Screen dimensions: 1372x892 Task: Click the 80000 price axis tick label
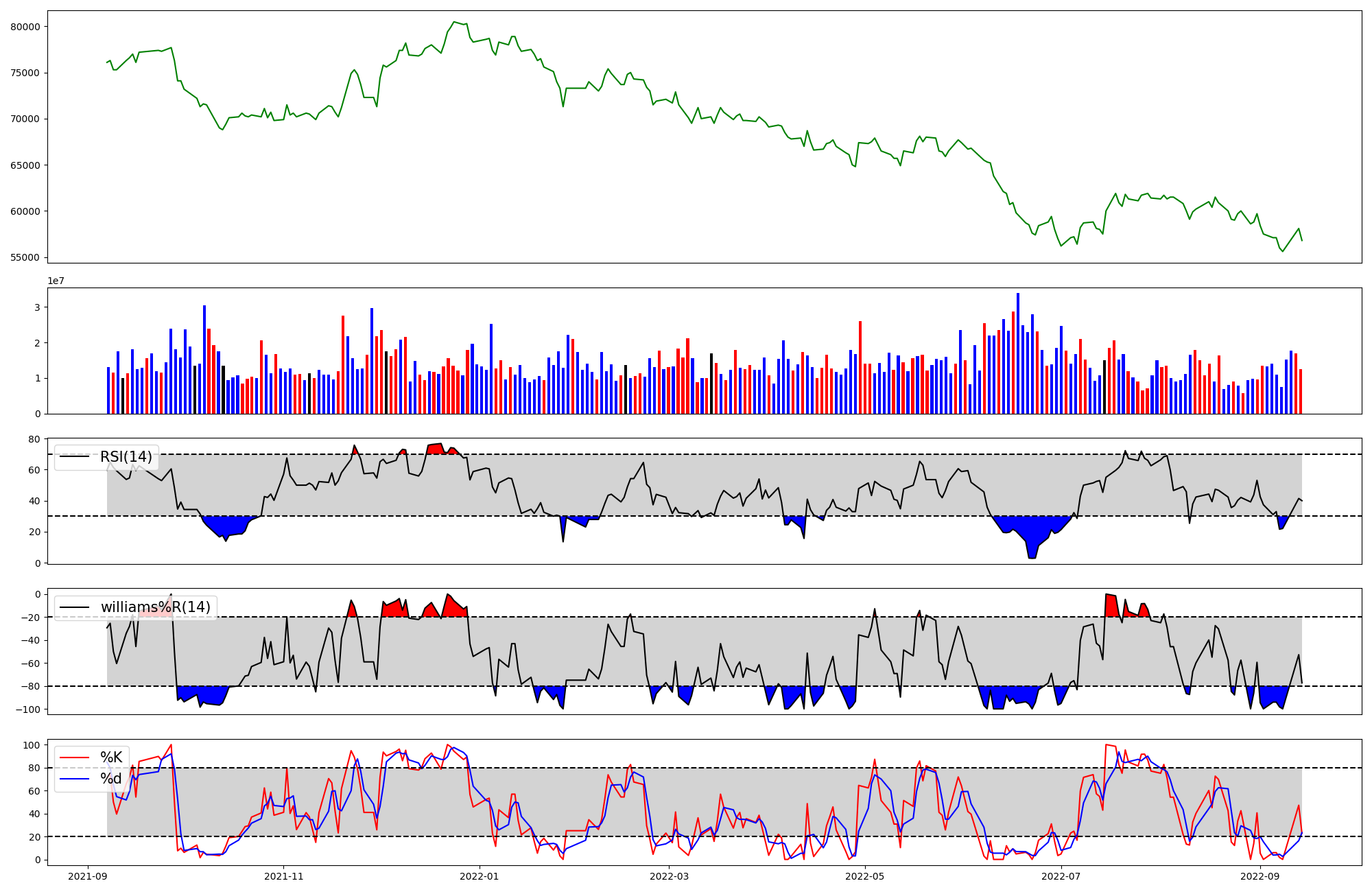(25, 27)
